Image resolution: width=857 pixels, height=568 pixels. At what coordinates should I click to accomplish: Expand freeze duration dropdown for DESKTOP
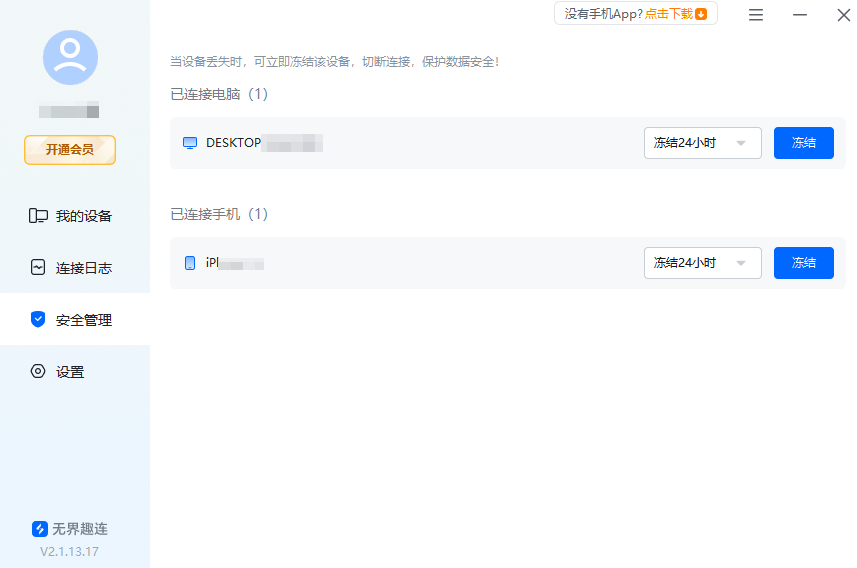(x=703, y=143)
